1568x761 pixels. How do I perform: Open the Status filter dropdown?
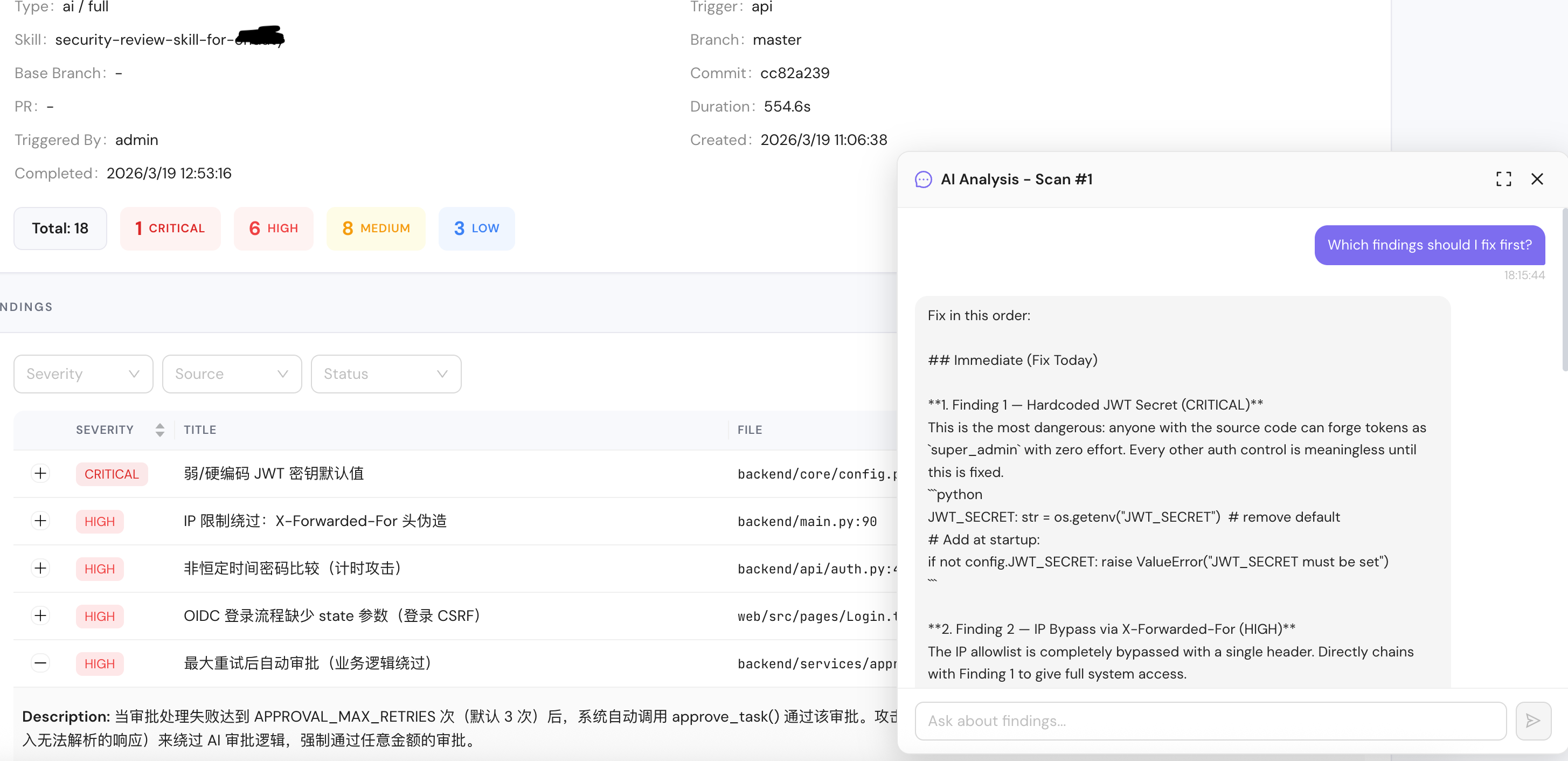coord(386,374)
